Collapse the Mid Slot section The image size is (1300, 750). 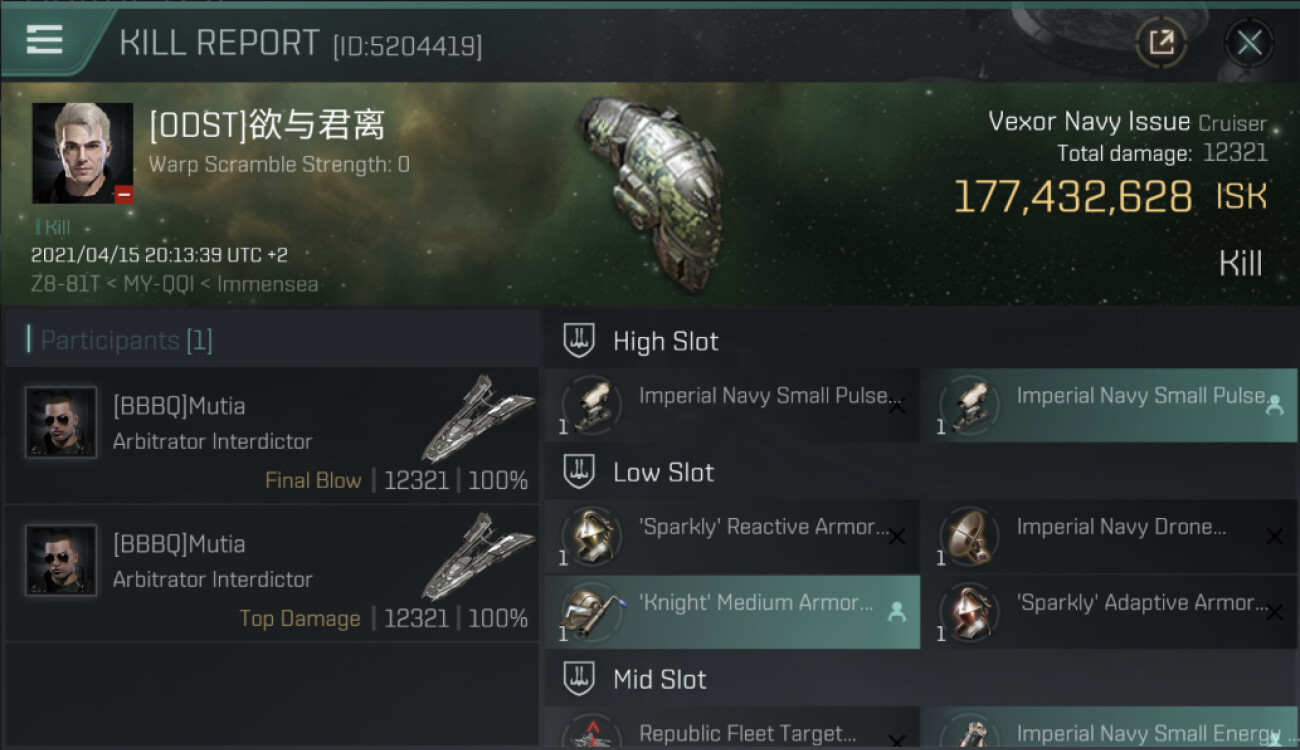[x=579, y=680]
